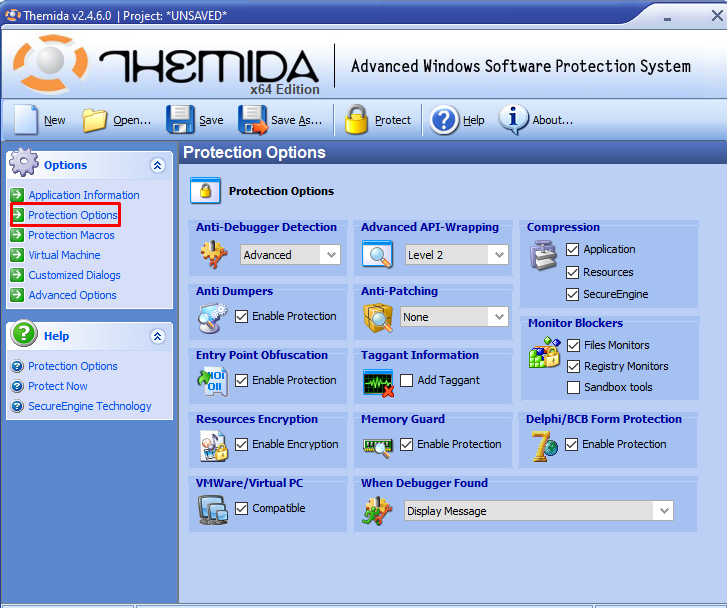The width and height of the screenshot is (727, 608).
Task: Click the Anti Dumpers icon
Action: (x=212, y=318)
